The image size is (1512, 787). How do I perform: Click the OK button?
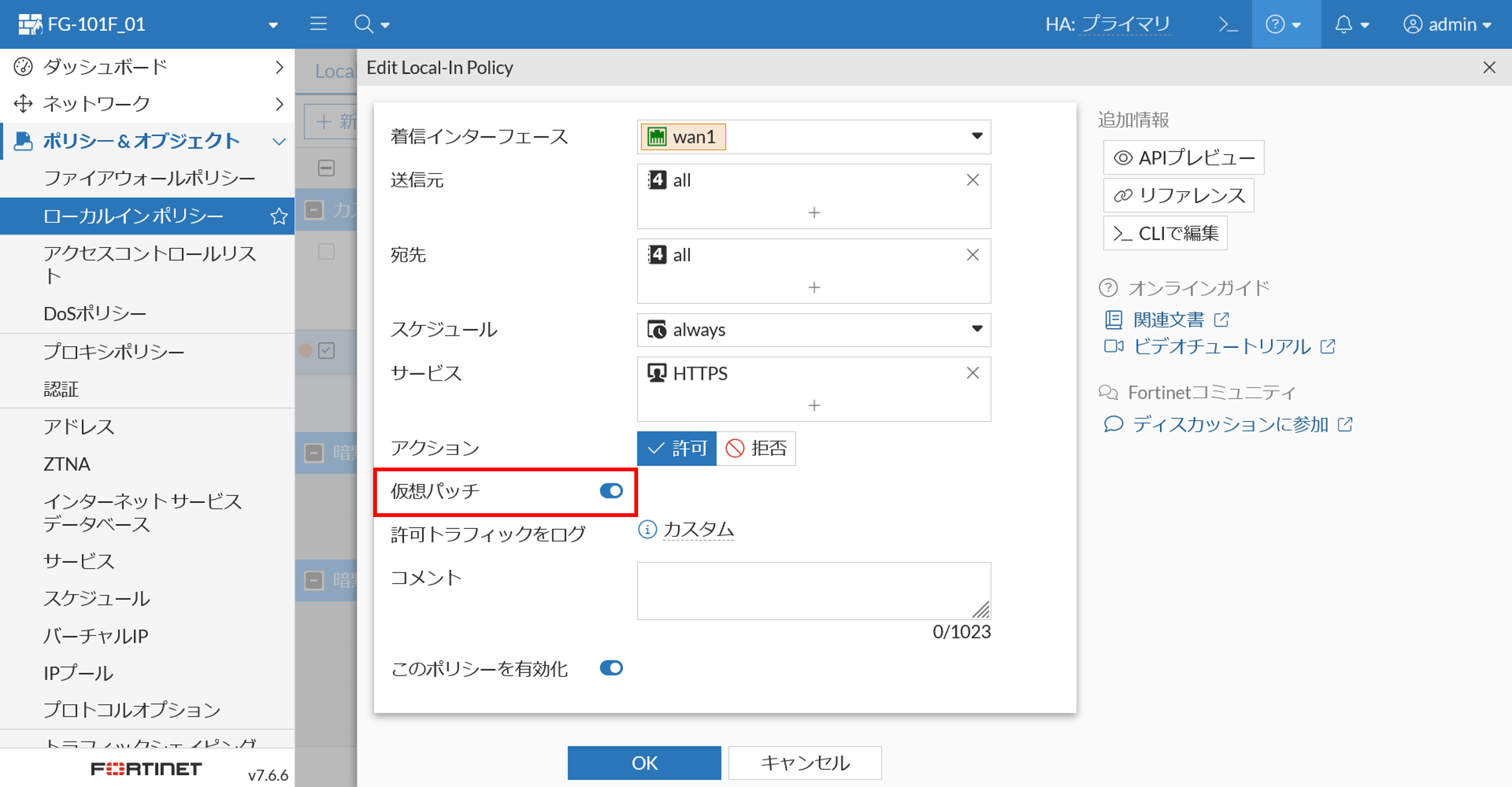point(644,762)
